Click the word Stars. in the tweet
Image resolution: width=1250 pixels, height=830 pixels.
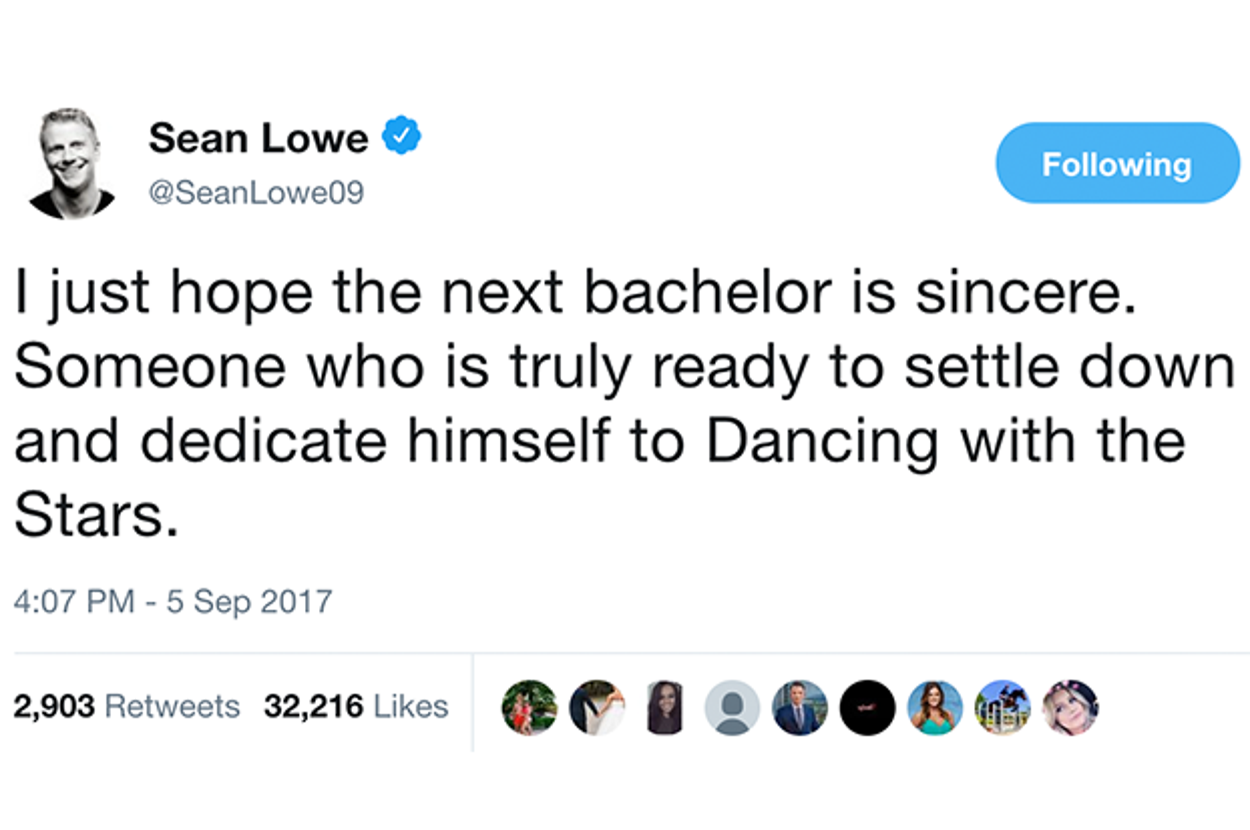[96, 518]
